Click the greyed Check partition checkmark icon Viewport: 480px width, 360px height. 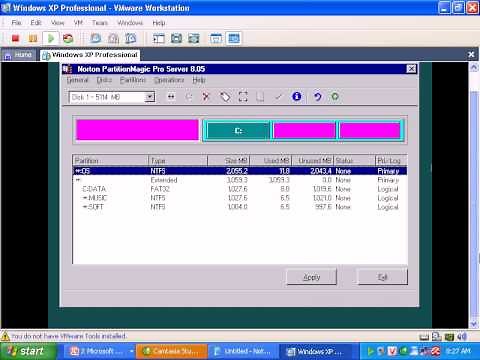(x=278, y=97)
